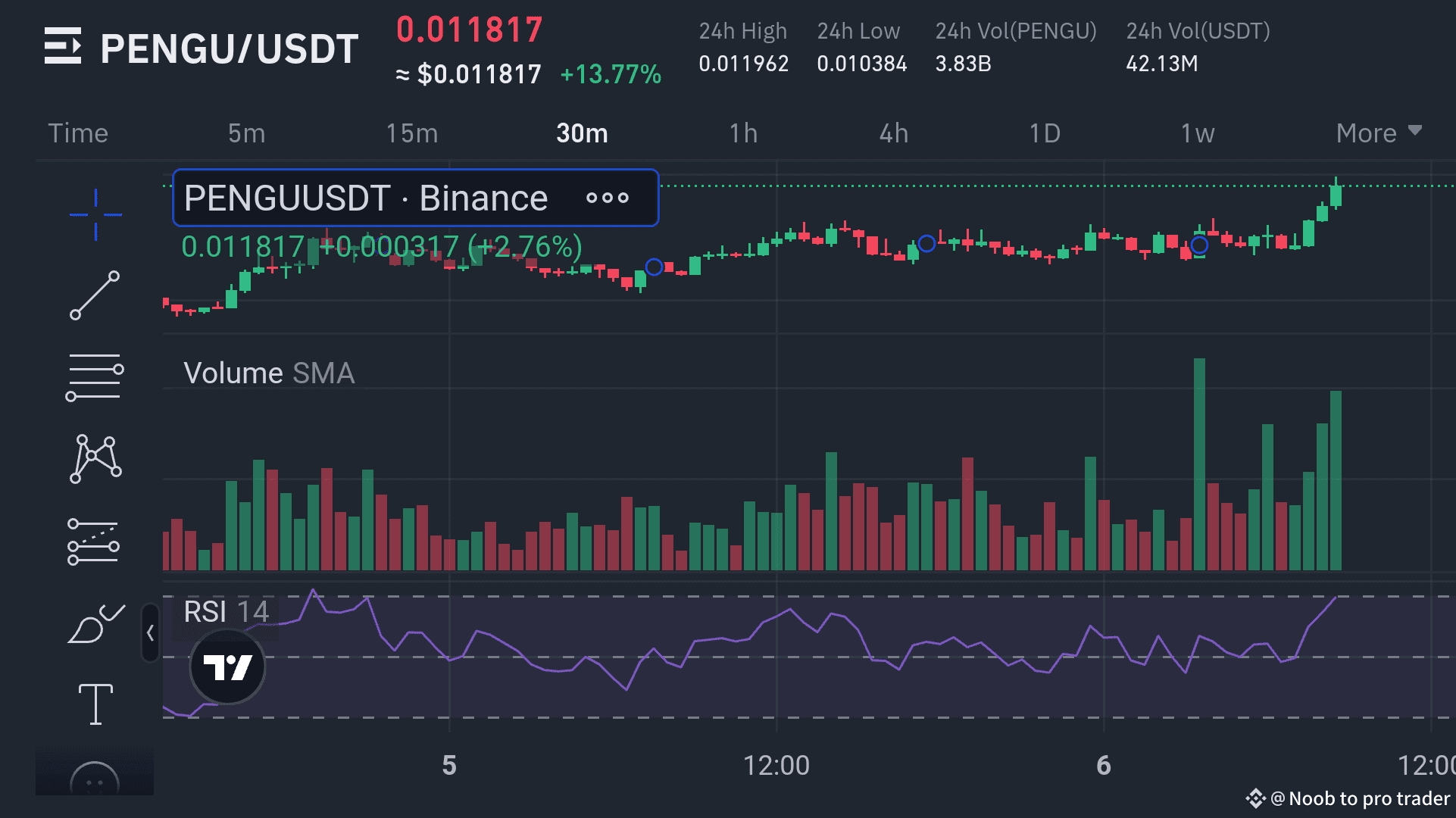
Task: Open the horizontal lines Fibonacci tool
Action: tap(95, 377)
